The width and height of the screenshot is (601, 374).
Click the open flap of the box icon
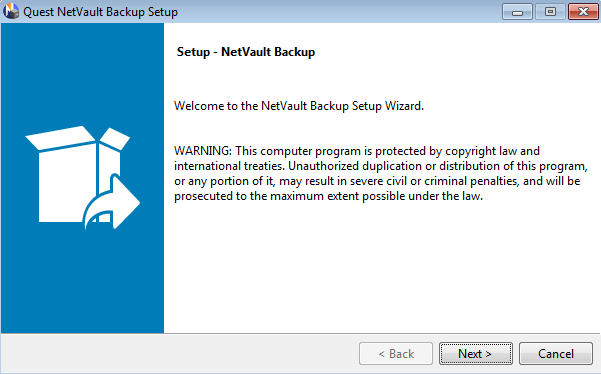point(115,139)
